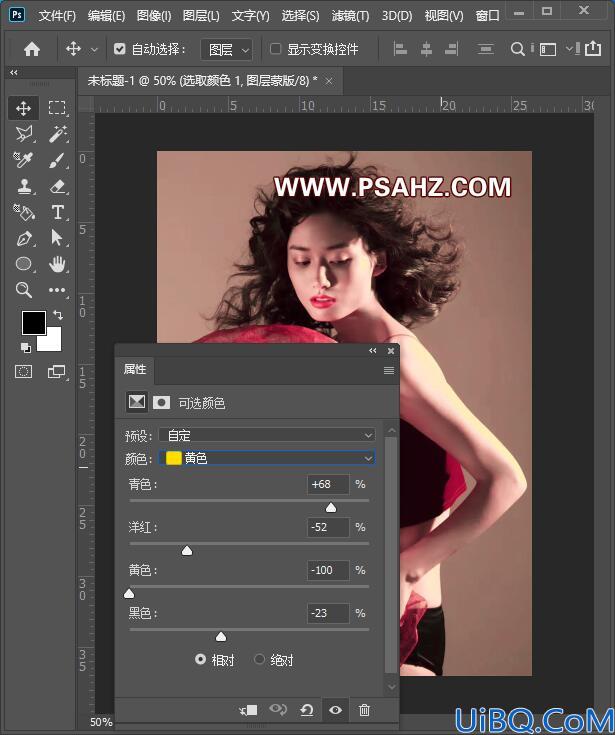615x735 pixels.
Task: Select the Paint Bucket tool
Action: [x=23, y=212]
